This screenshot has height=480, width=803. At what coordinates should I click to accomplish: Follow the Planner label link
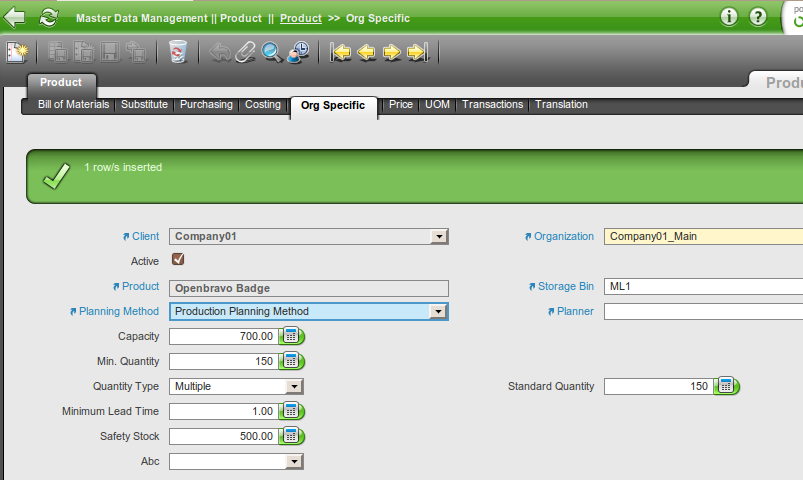coord(575,311)
